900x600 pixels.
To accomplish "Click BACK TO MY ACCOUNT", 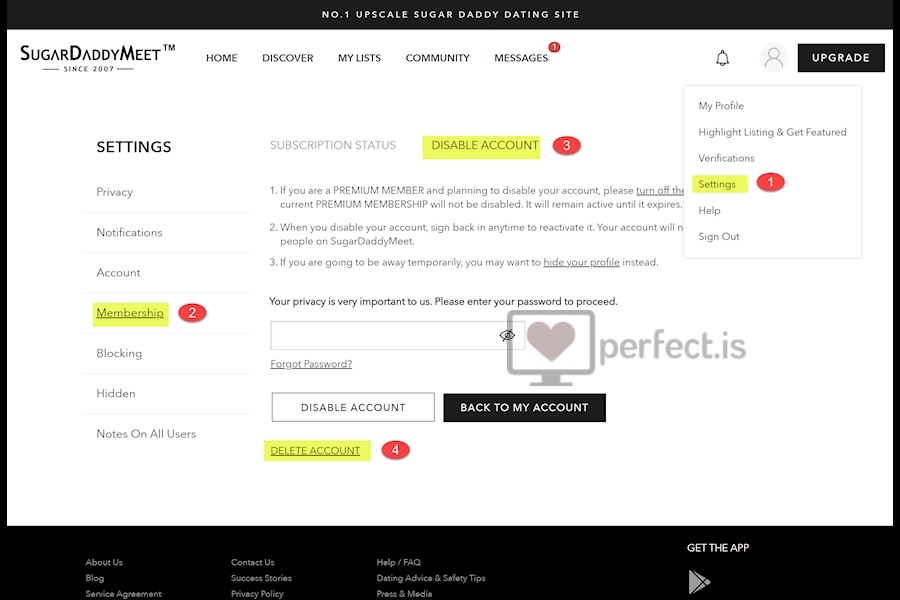I will click(524, 407).
